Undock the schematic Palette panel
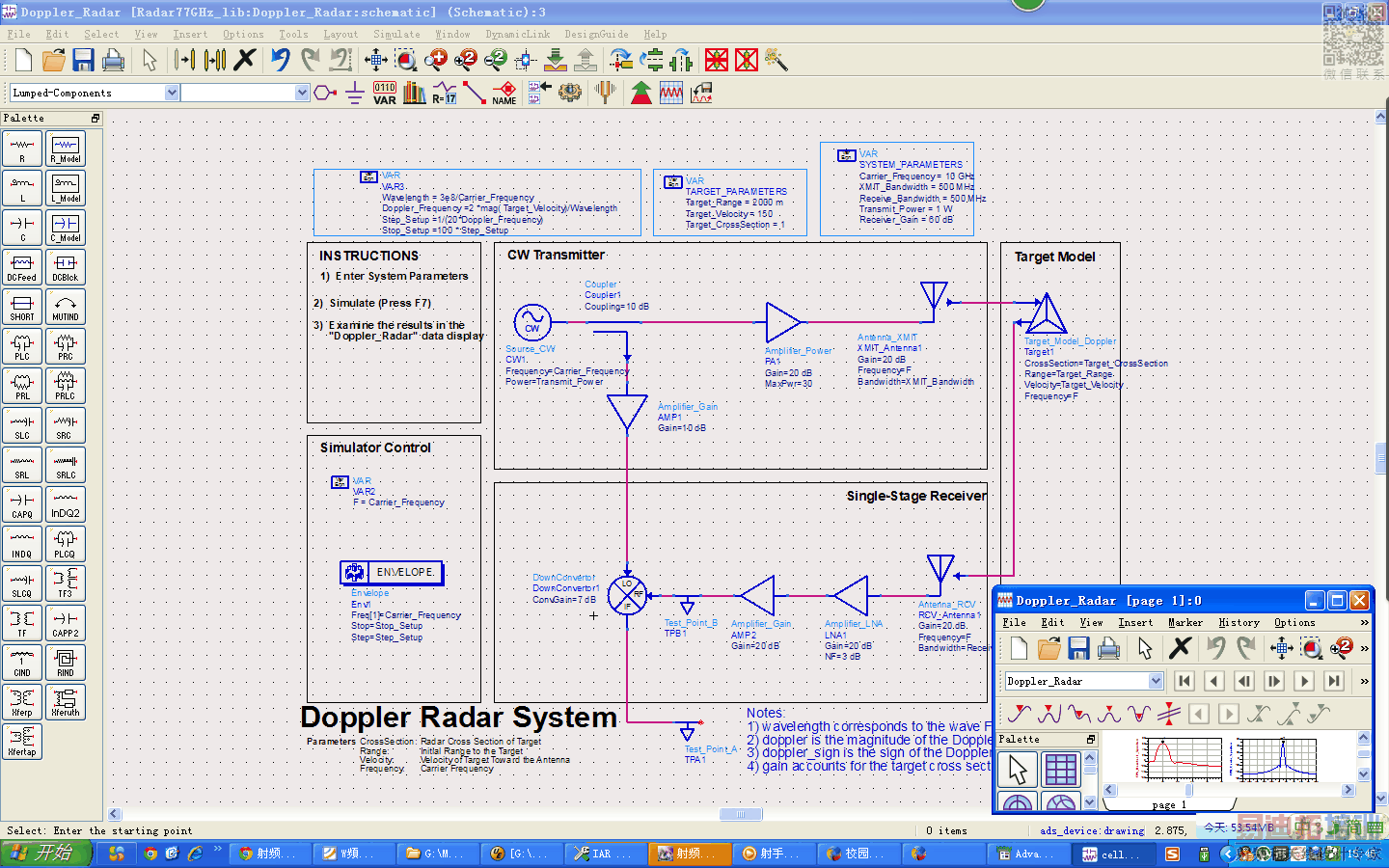This screenshot has height=868, width=1389. pyautogui.click(x=95, y=118)
